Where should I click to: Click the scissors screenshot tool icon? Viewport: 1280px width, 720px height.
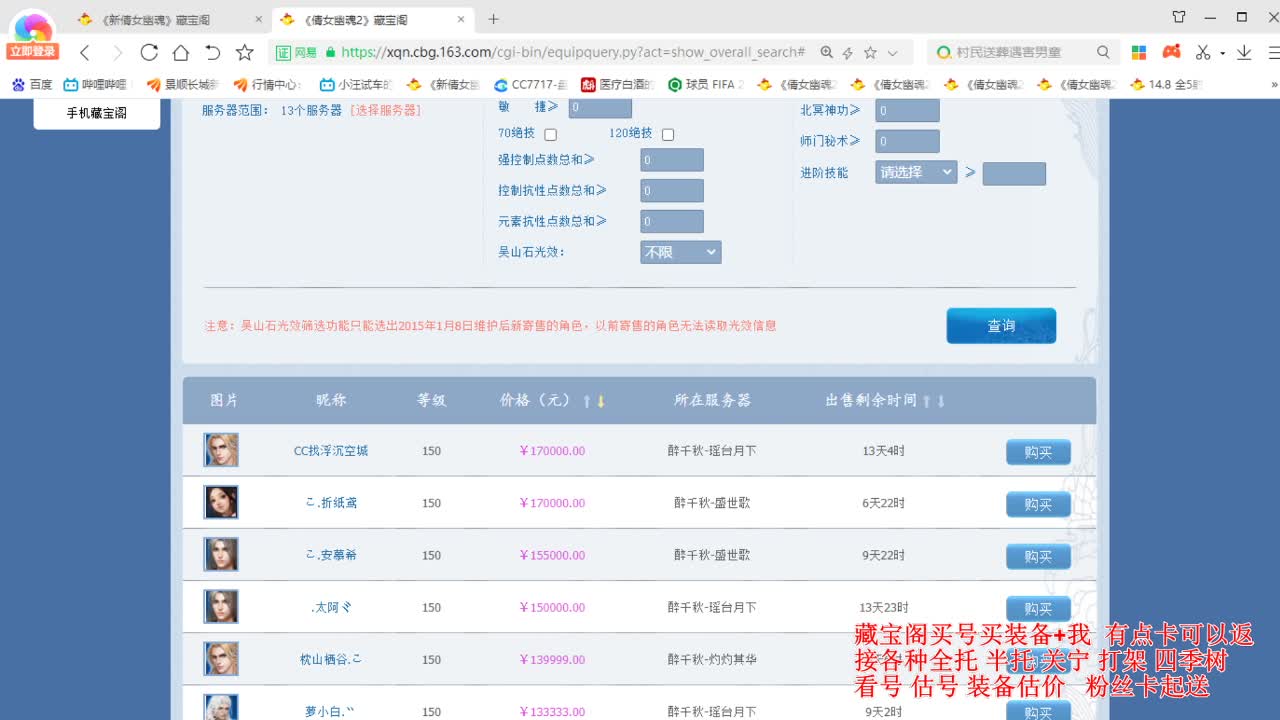coord(1202,51)
